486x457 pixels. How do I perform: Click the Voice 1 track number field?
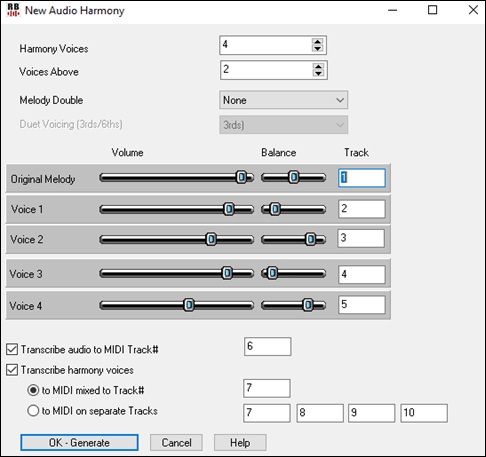pos(362,209)
